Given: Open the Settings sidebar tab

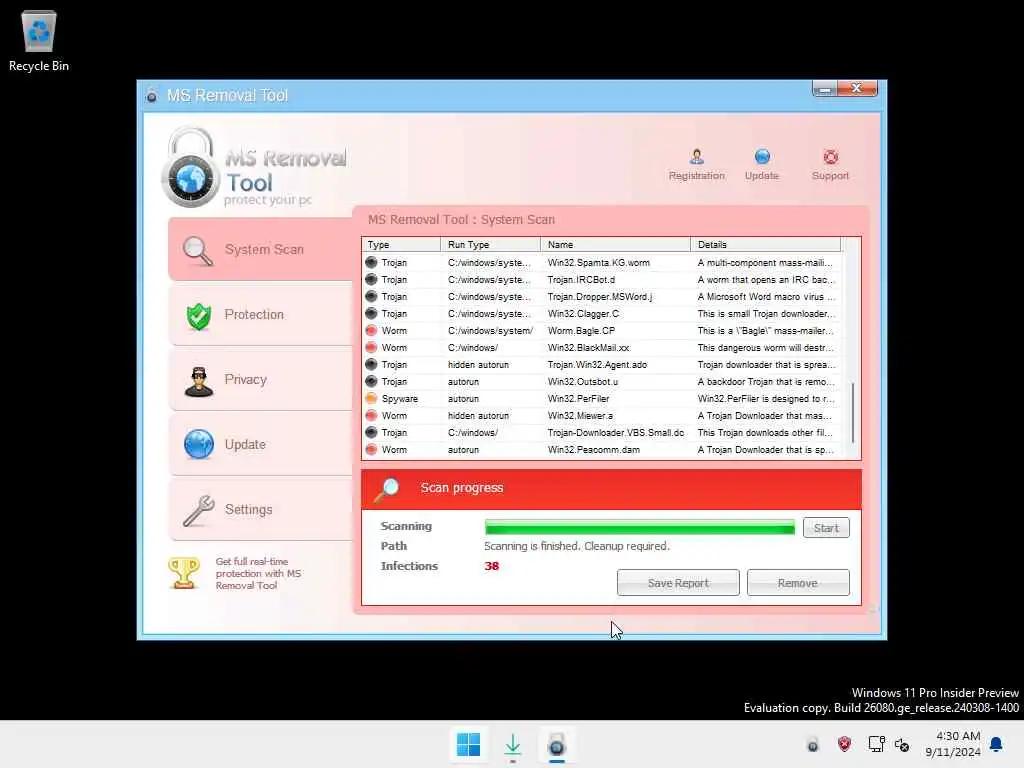Looking at the screenshot, I should tap(261, 509).
